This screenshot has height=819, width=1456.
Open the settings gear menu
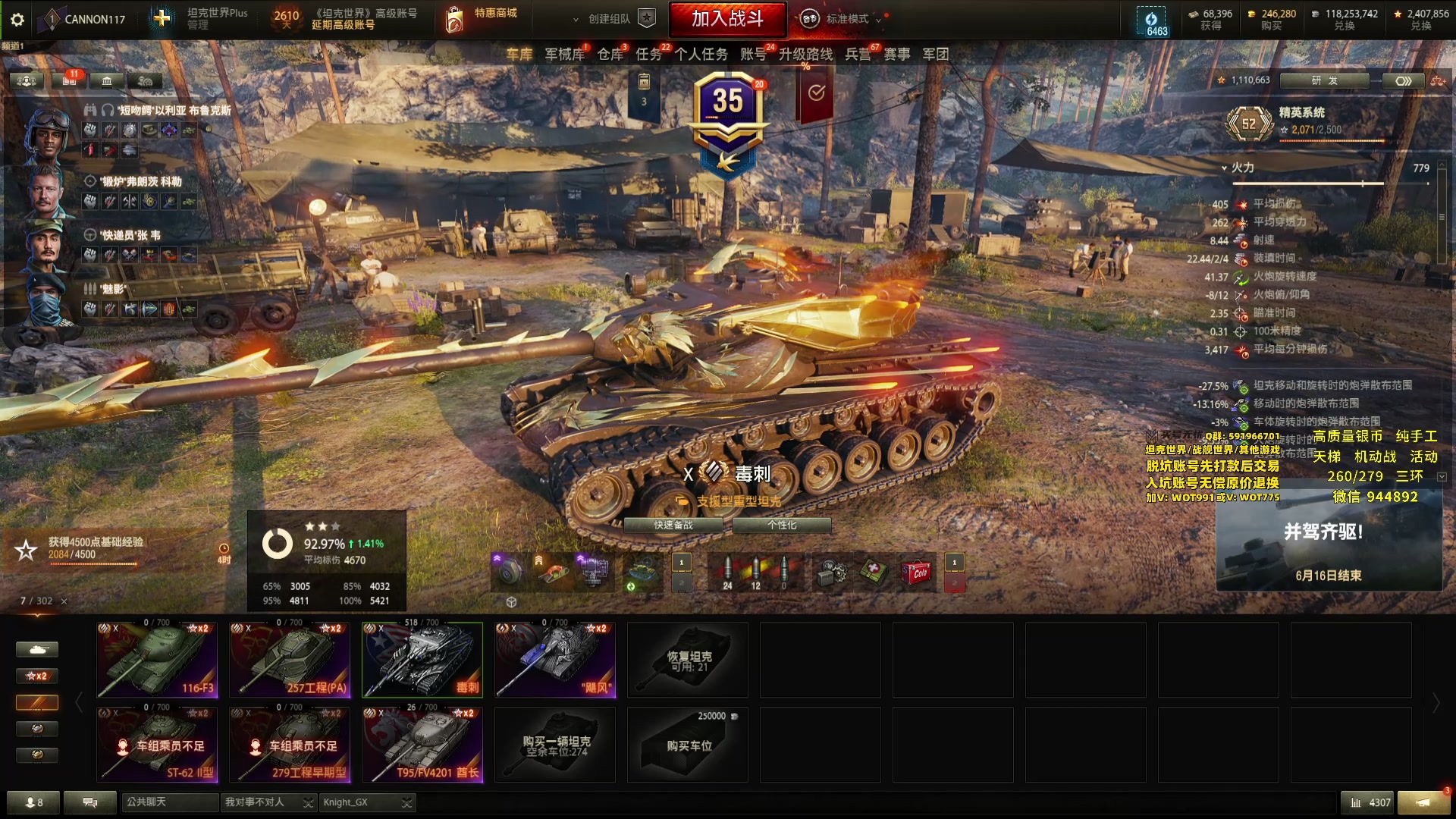pyautogui.click(x=17, y=19)
